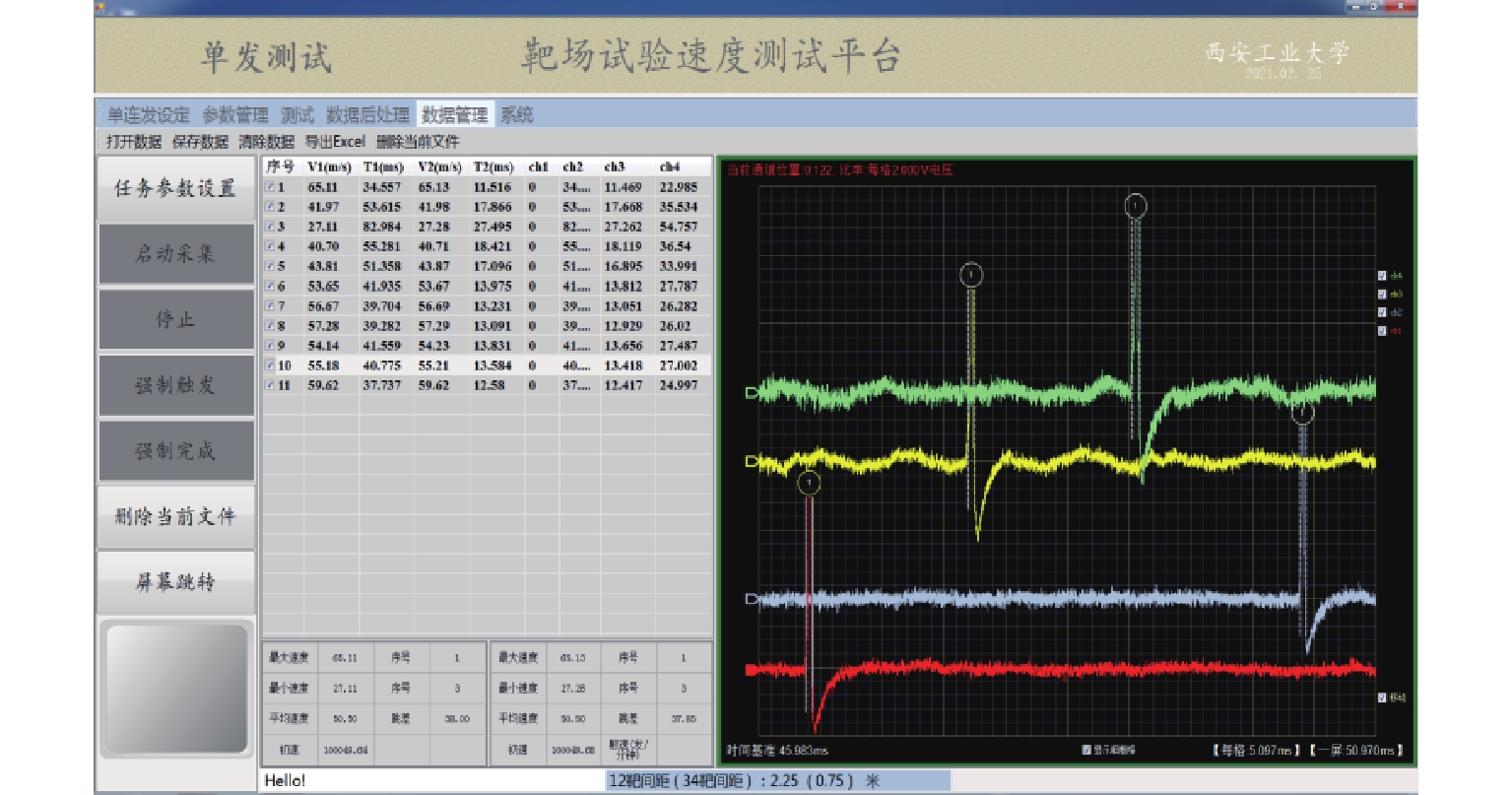
Task: Toggle the ch4 channel visibility checkbox
Action: point(1382,276)
